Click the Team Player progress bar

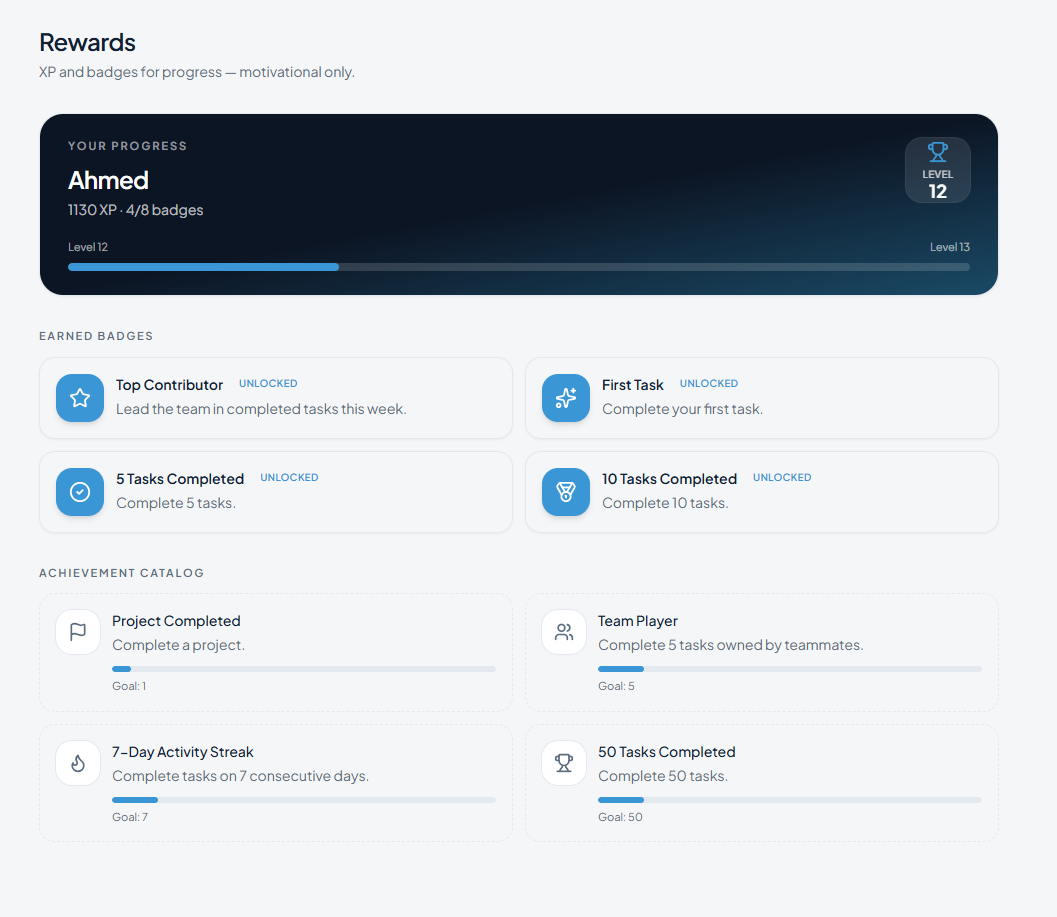coord(790,669)
